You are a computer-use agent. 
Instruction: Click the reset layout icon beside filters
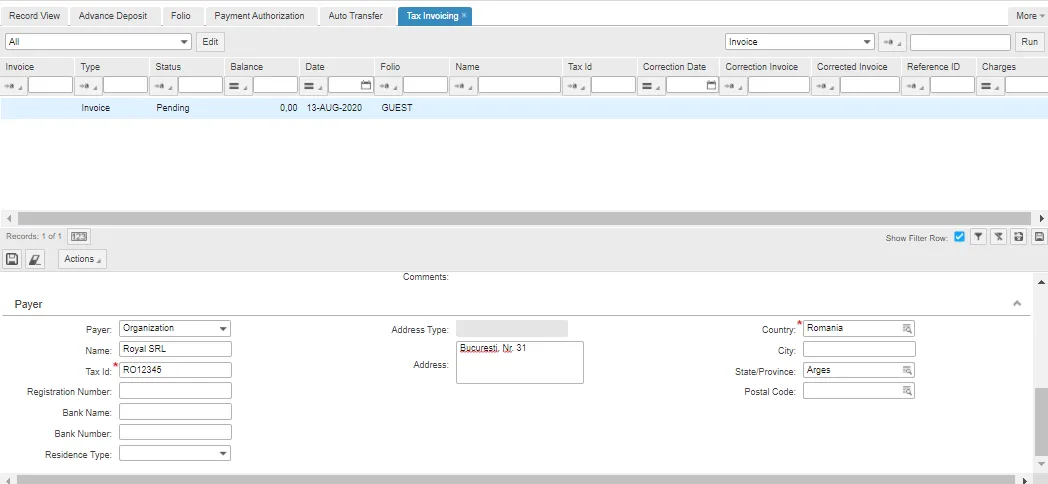pyautogui.click(x=1018, y=237)
